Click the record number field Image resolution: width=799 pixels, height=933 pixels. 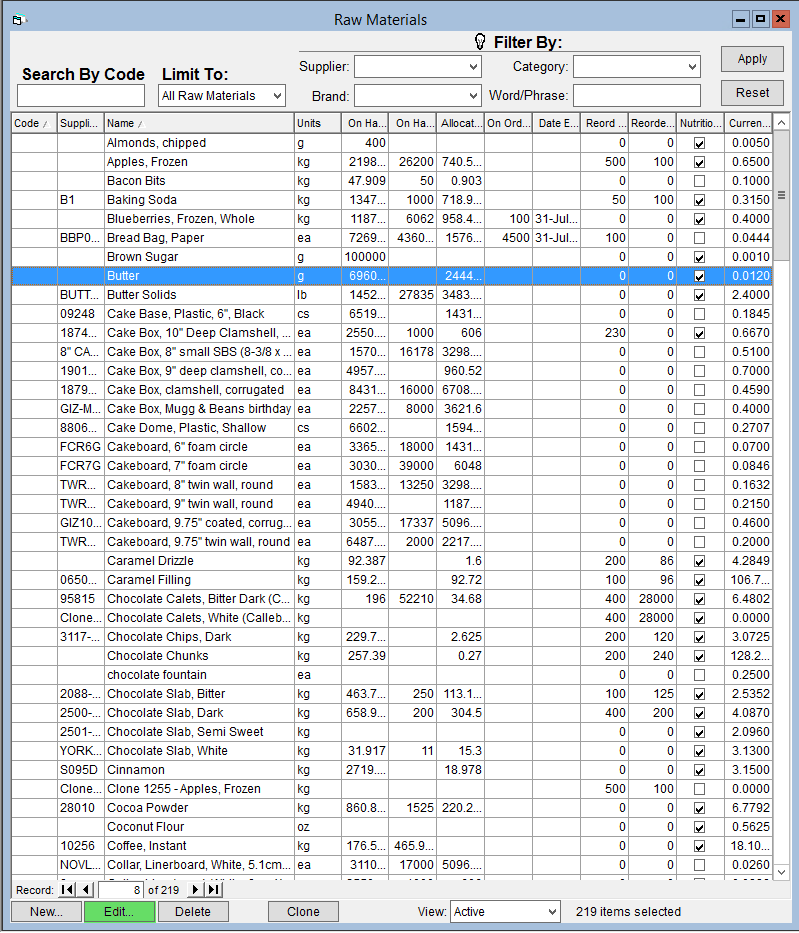(x=121, y=890)
